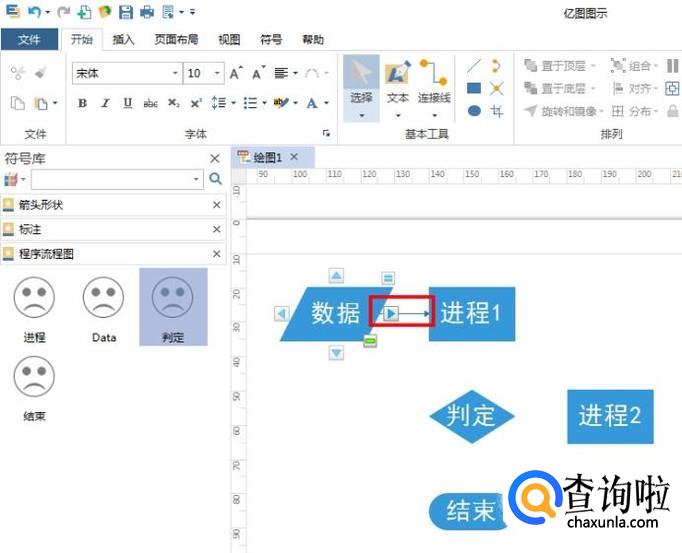Increase font size with the larger A icon
Viewport: 682px width, 553px height.
[x=235, y=73]
